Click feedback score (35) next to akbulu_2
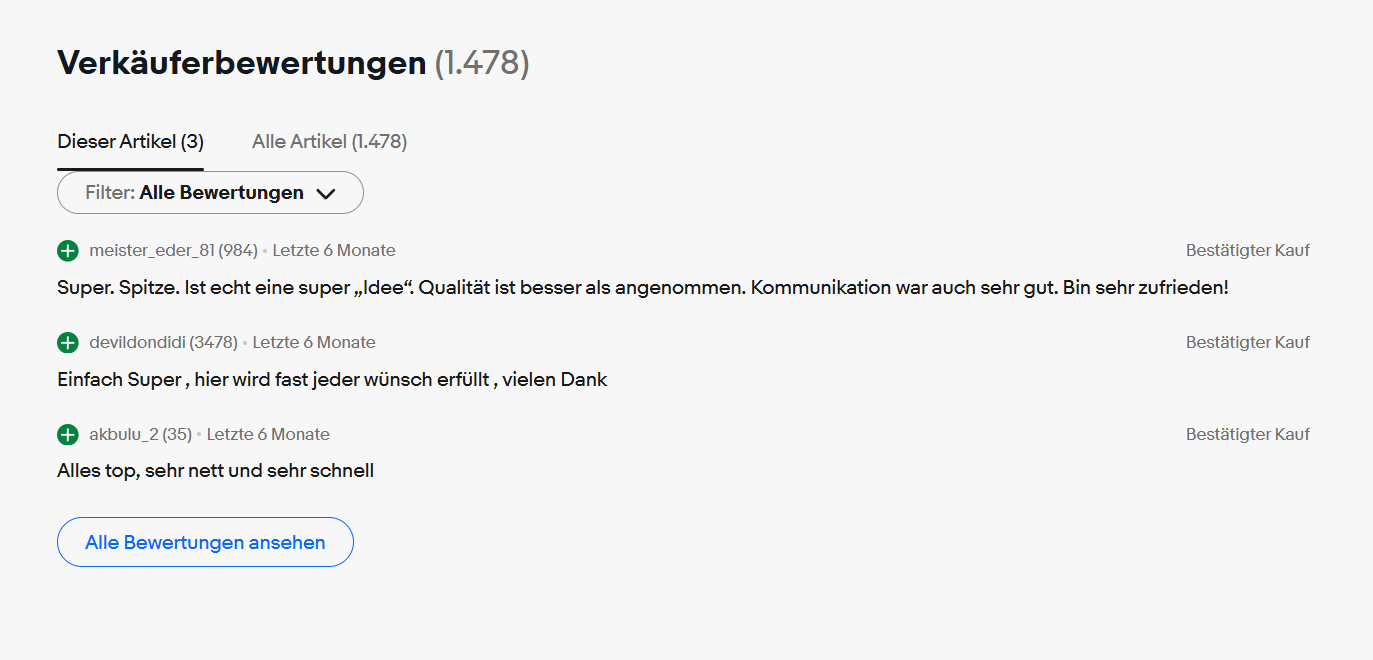The width and height of the screenshot is (1373, 660). point(176,434)
